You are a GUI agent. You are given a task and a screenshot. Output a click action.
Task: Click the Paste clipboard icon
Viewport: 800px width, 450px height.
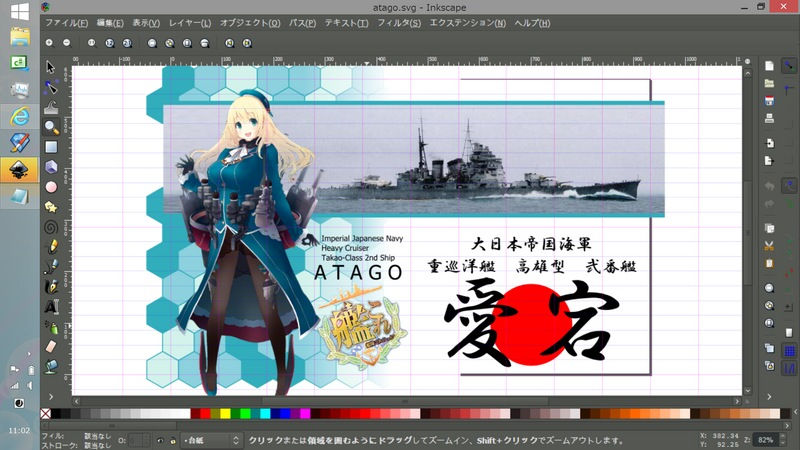point(769,263)
